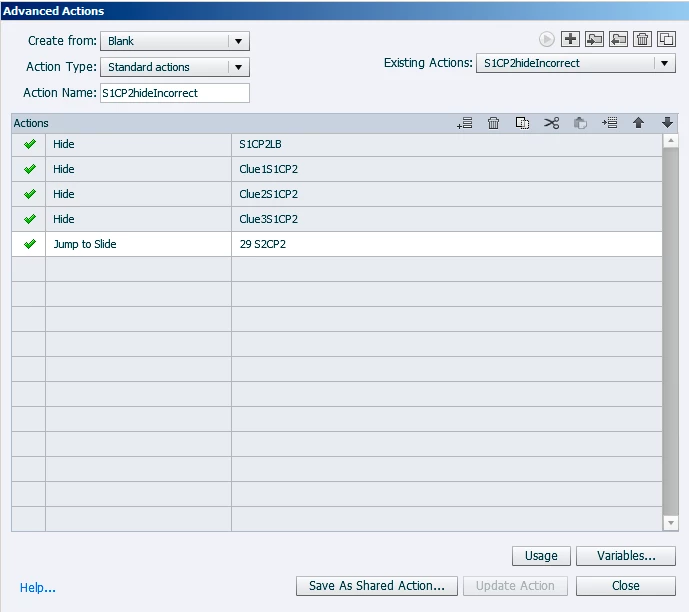
Task: Open the Help... link
Action: point(38,587)
